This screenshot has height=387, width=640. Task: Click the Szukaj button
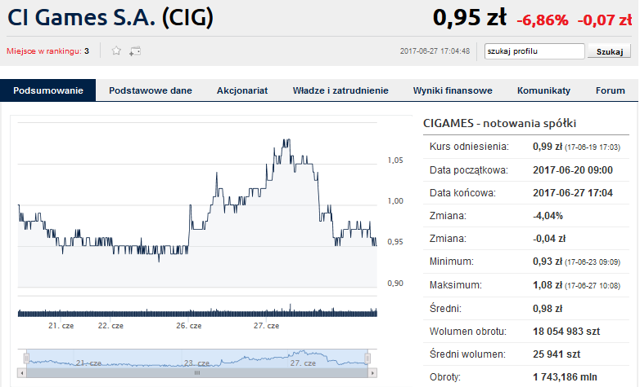[x=609, y=51]
